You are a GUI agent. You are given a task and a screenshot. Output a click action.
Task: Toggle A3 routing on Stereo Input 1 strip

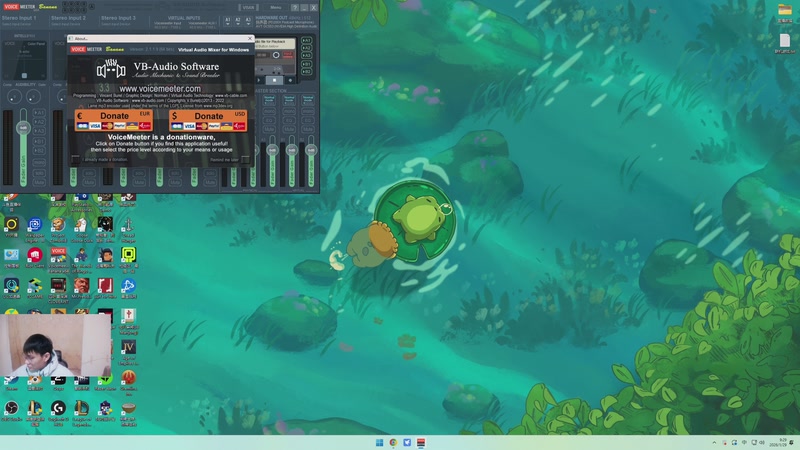39,131
